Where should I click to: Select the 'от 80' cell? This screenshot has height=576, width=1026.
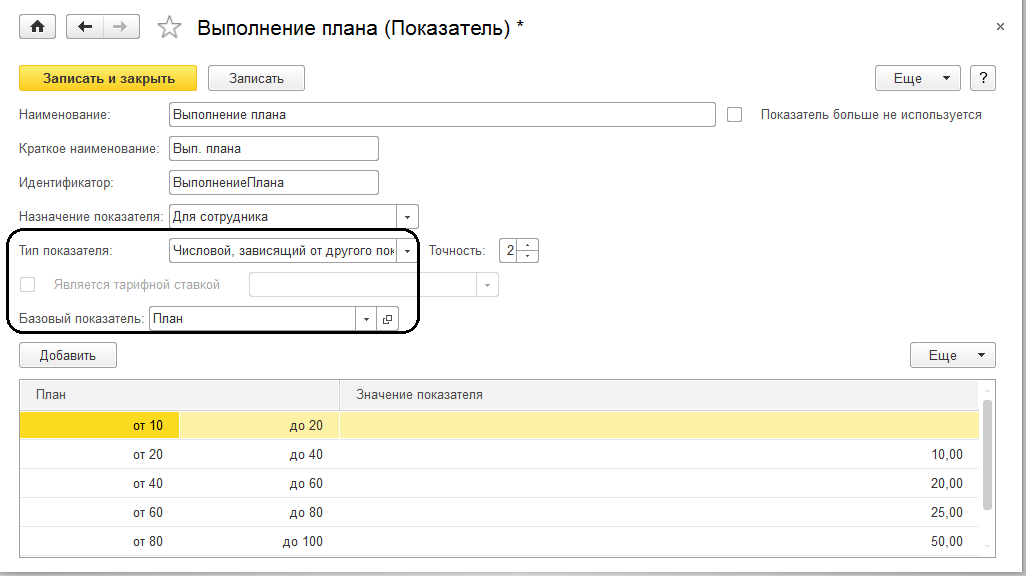[99, 541]
